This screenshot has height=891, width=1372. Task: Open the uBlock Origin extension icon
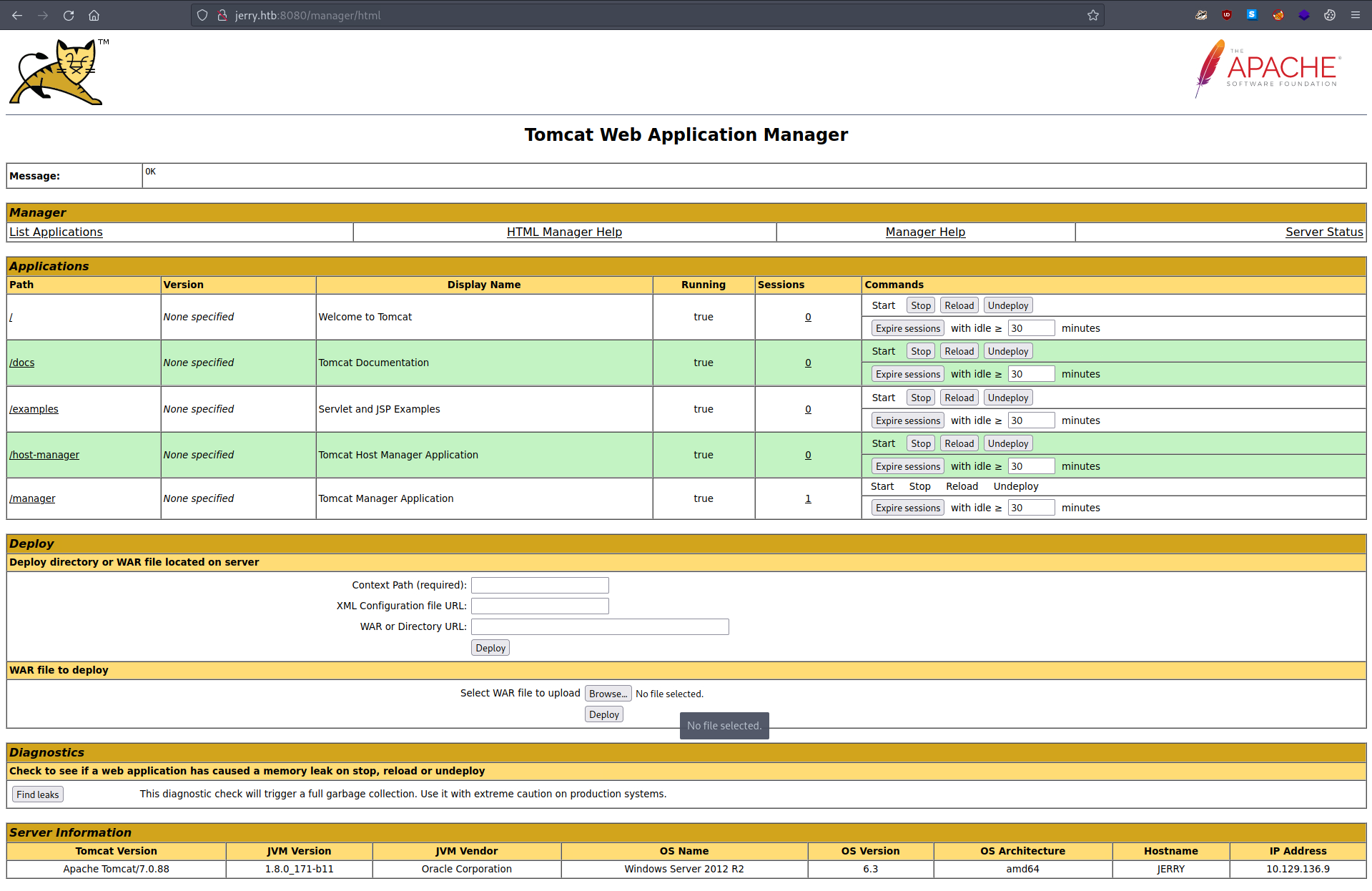(1227, 15)
